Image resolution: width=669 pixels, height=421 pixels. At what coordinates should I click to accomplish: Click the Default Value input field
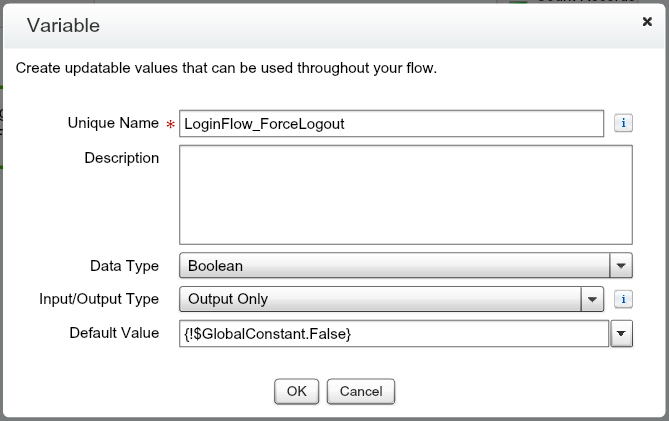tap(393, 333)
